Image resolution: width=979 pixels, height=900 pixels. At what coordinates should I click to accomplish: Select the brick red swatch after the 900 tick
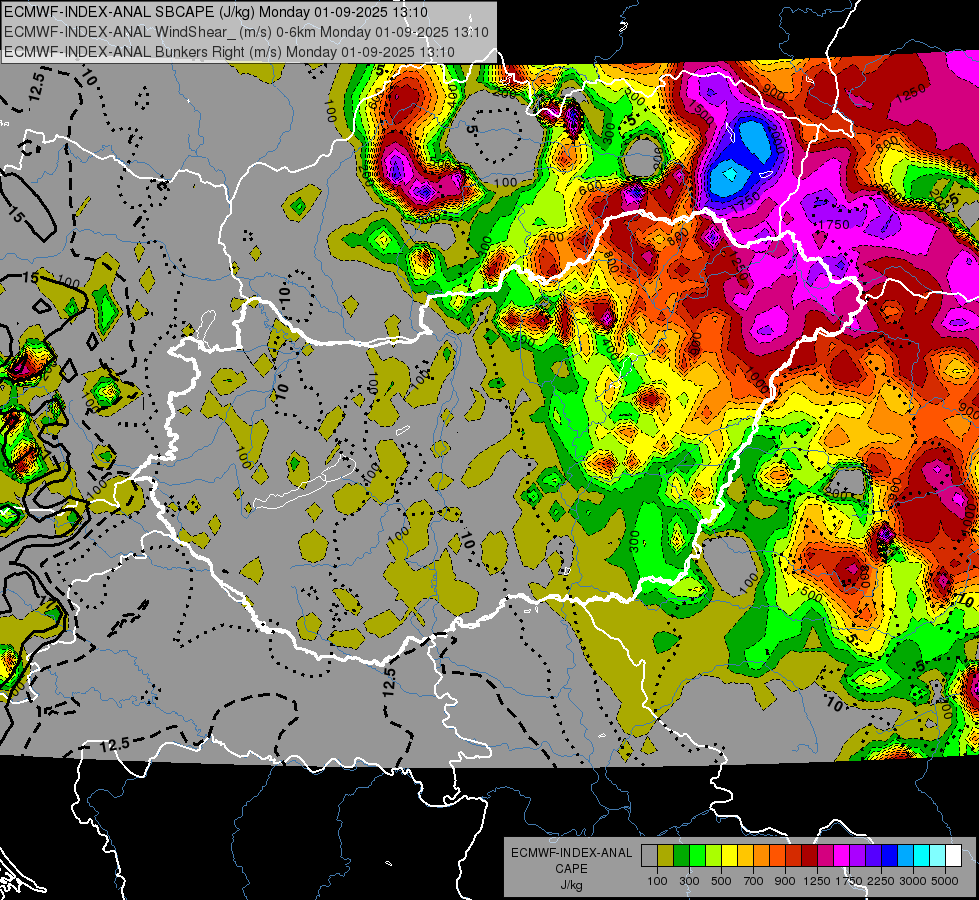794,856
